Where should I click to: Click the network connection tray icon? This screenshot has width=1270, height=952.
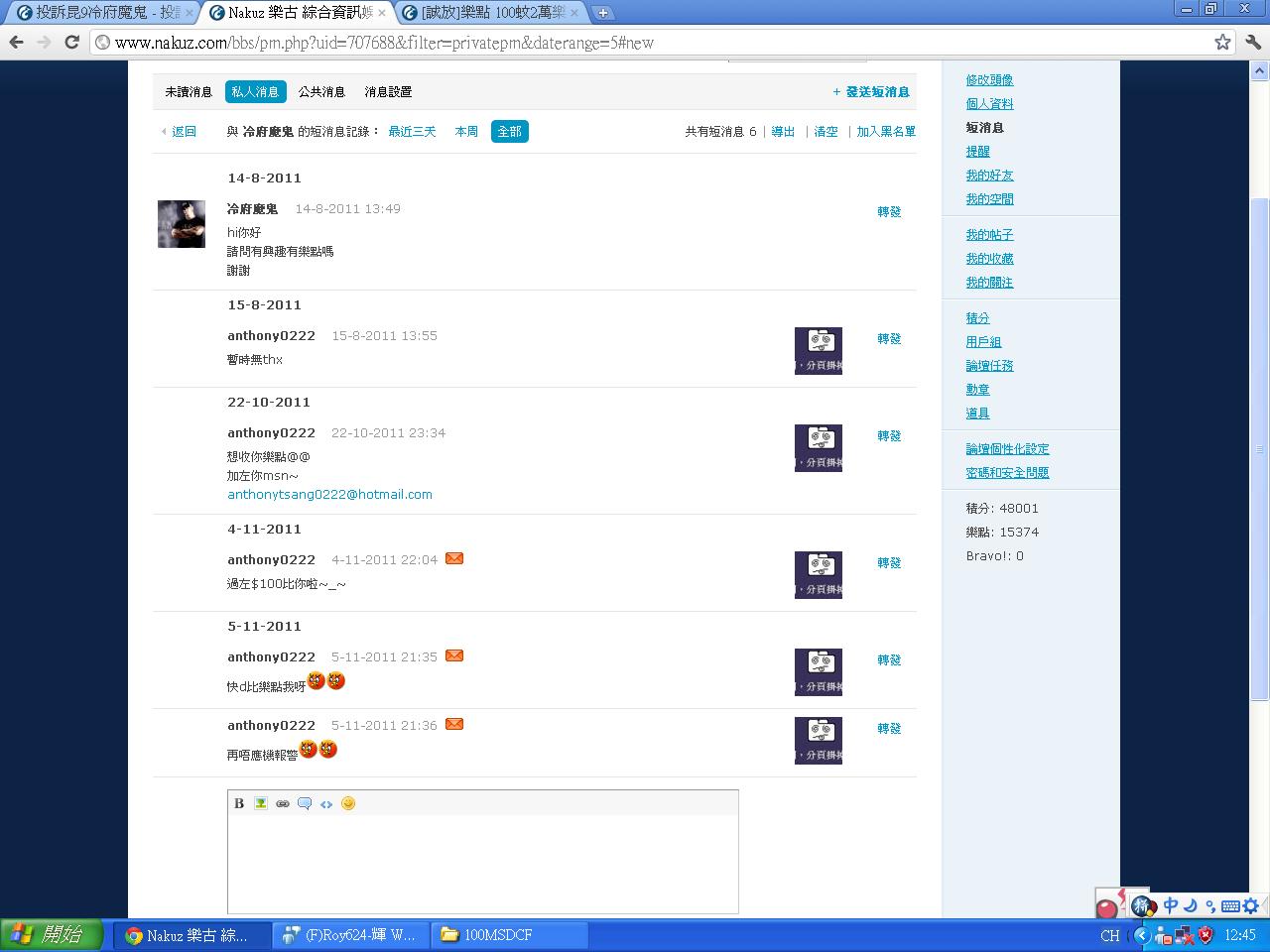coord(1185,934)
